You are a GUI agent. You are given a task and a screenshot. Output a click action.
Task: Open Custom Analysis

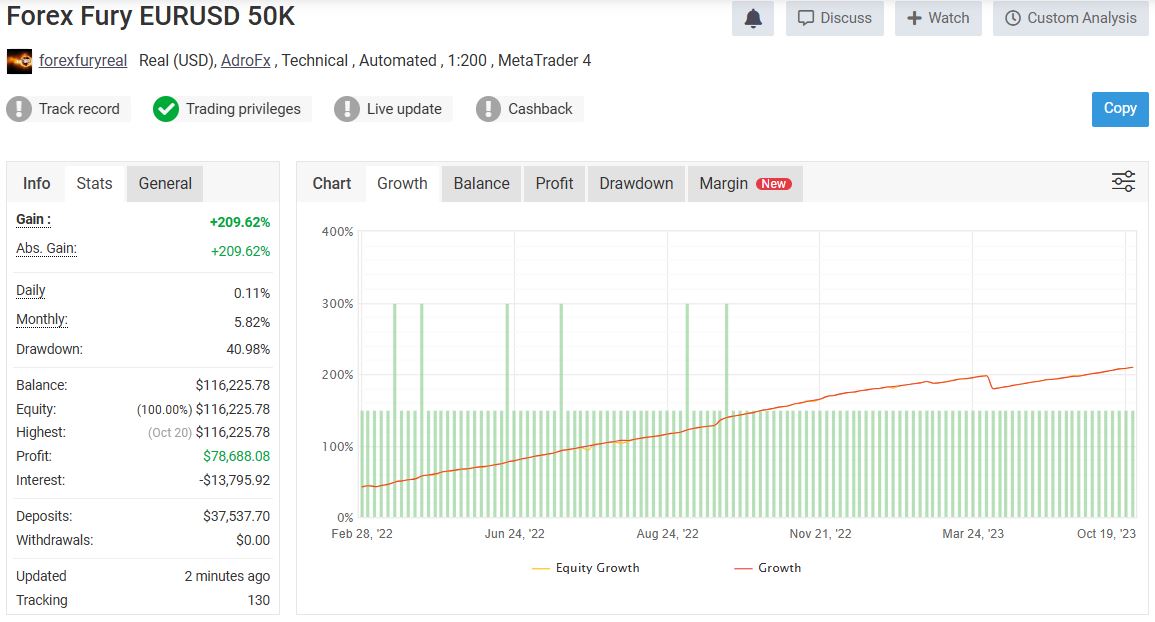(1070, 18)
